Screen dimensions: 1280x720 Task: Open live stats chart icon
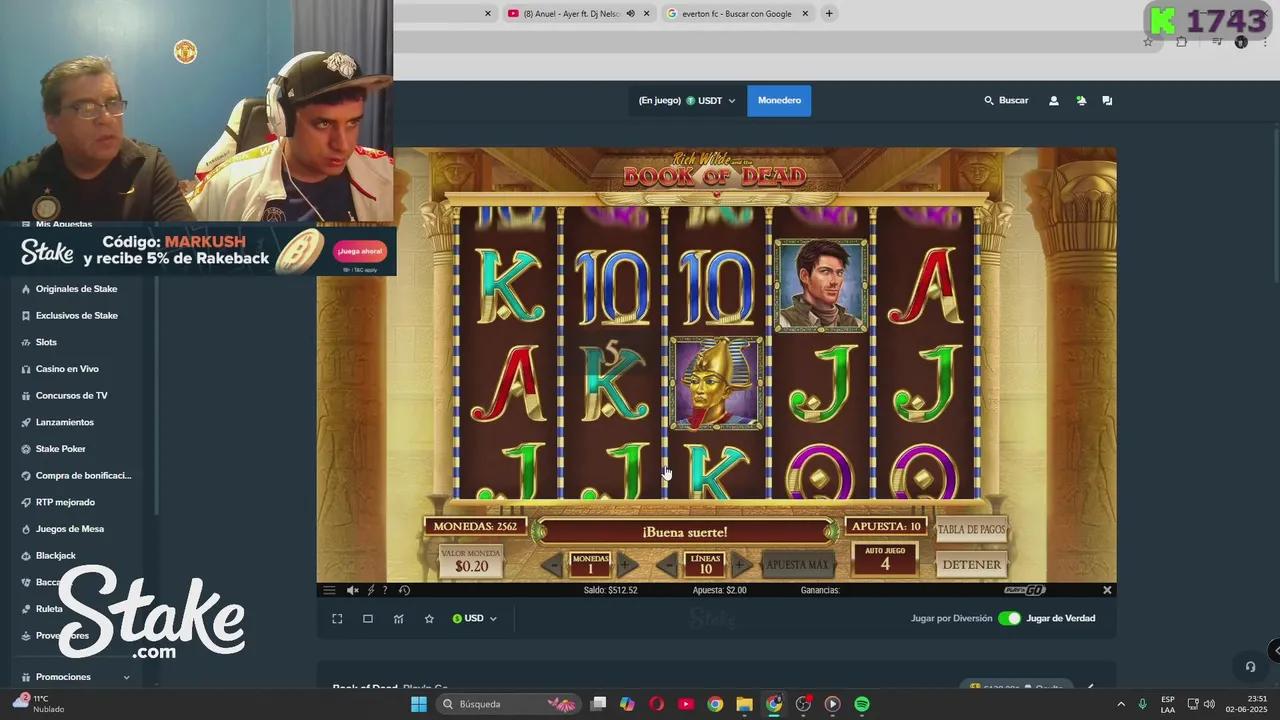(399, 619)
